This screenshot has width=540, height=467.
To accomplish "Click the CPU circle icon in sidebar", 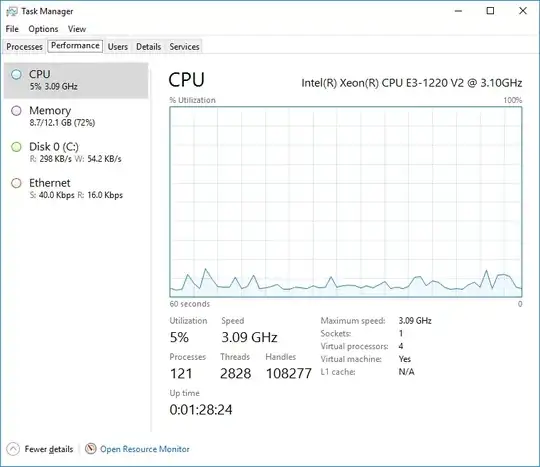I will click(x=16, y=74).
